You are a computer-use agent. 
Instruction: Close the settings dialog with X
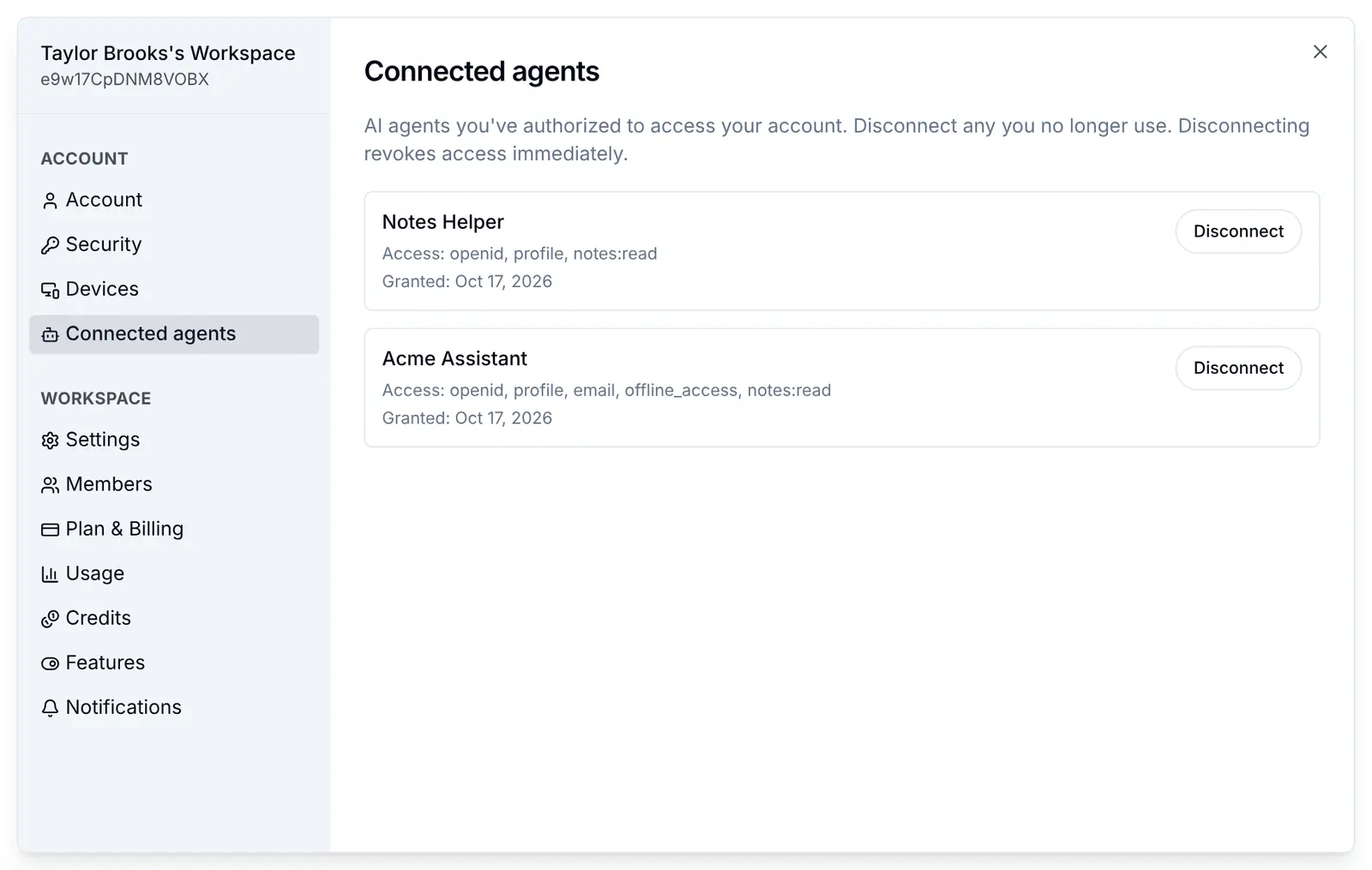[x=1320, y=51]
